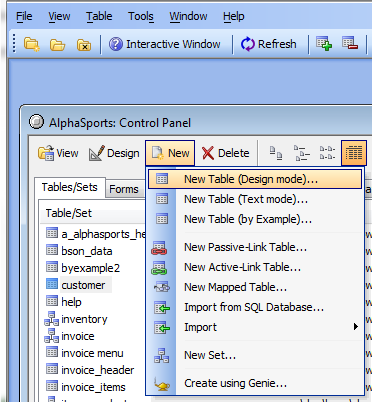Select the help table
The image size is (372, 402).
pos(71,302)
